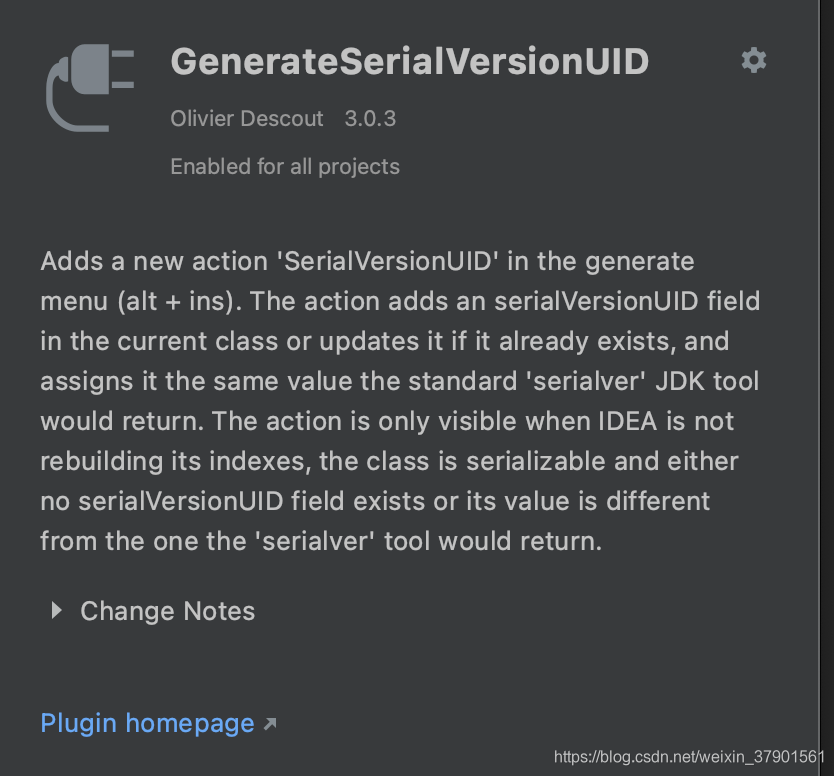Click the external link arrow beside Plugin homepage
This screenshot has width=834, height=776.
[x=268, y=721]
